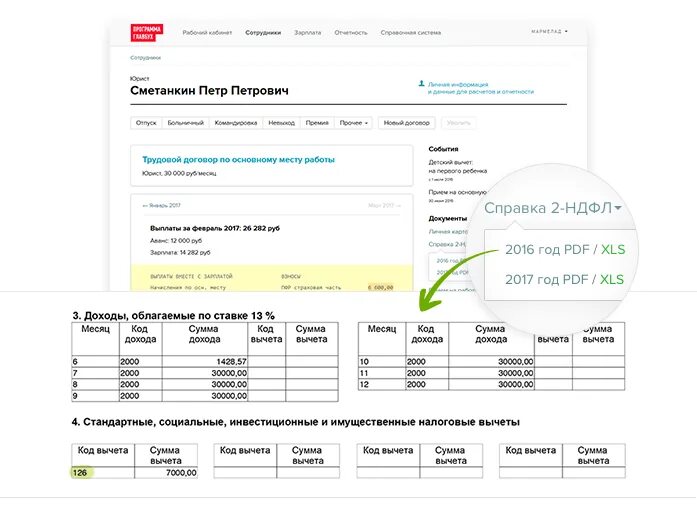Create a Новый договор
Image resolution: width=697 pixels, height=518 pixels.
pos(406,123)
